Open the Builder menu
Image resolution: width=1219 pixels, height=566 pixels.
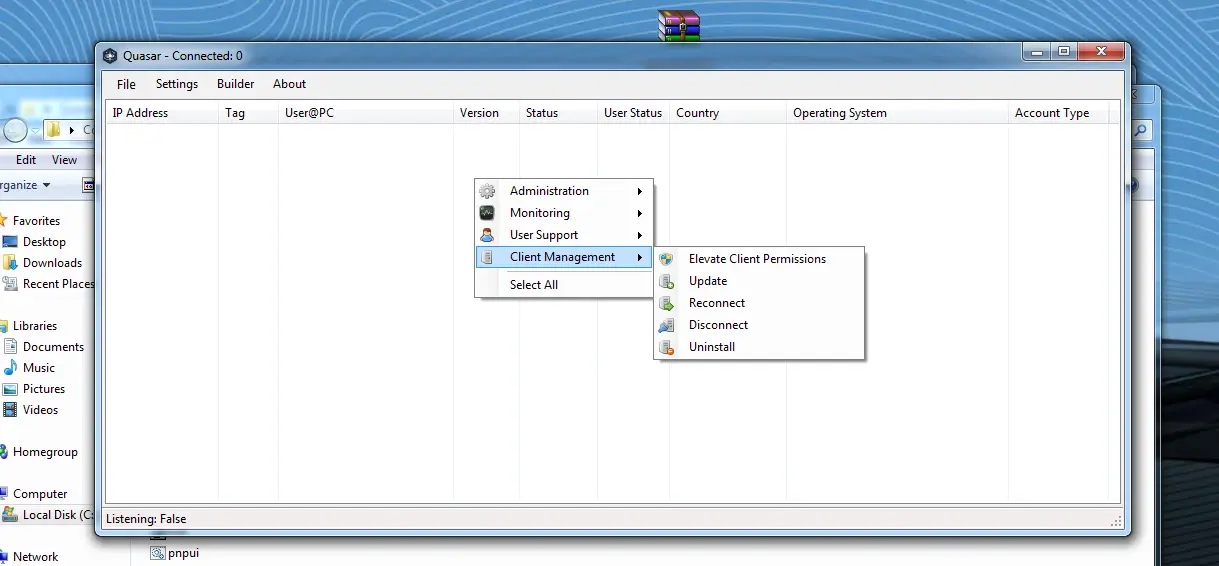[x=236, y=84]
